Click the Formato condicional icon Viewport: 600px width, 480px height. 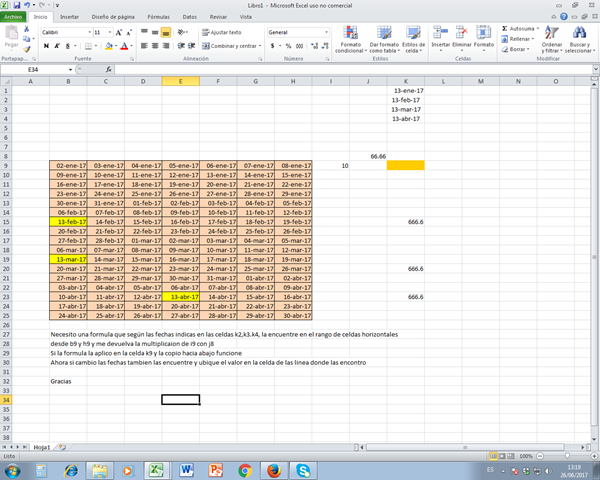pyautogui.click(x=352, y=34)
